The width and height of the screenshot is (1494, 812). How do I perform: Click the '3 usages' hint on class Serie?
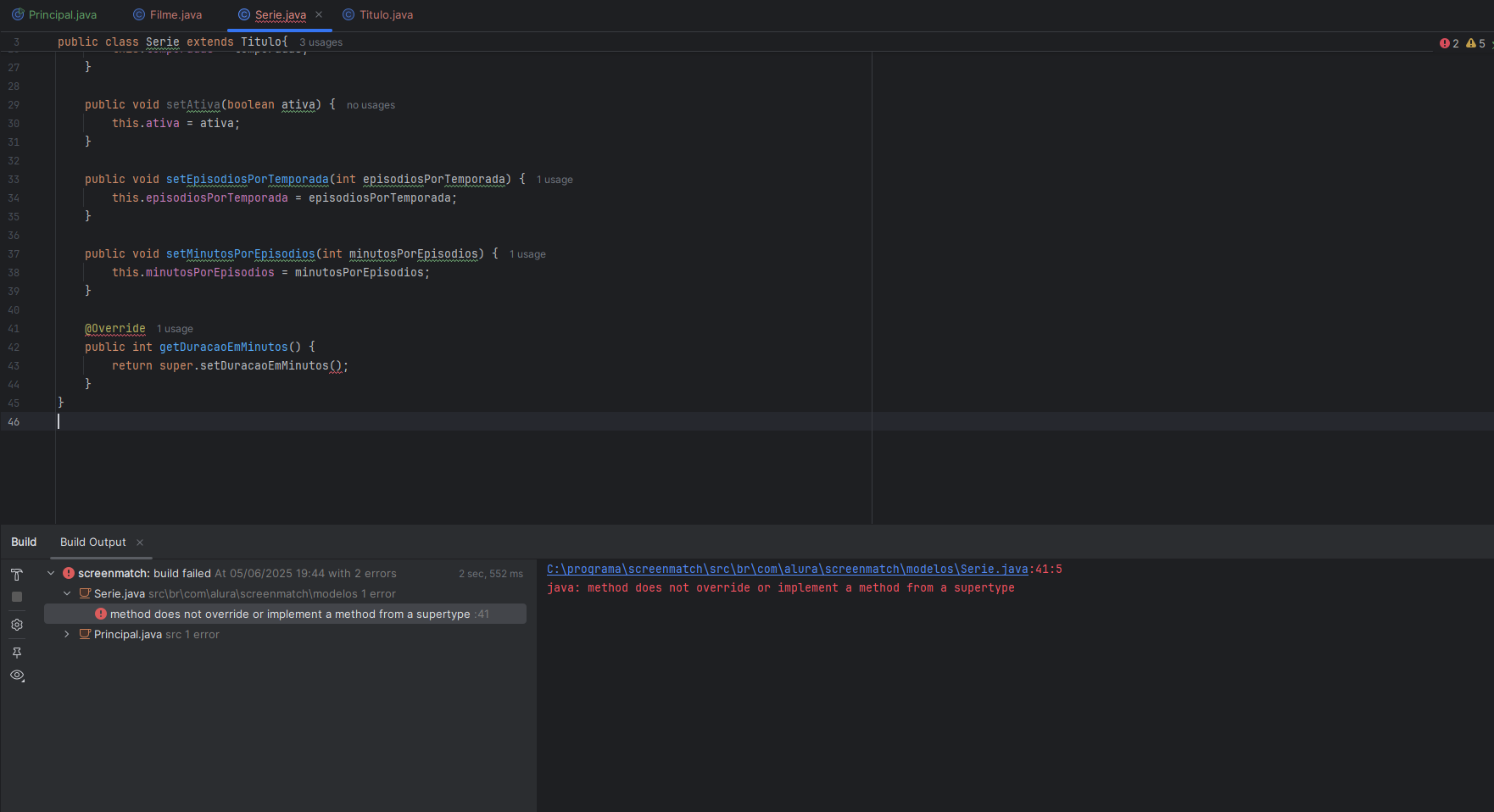321,42
